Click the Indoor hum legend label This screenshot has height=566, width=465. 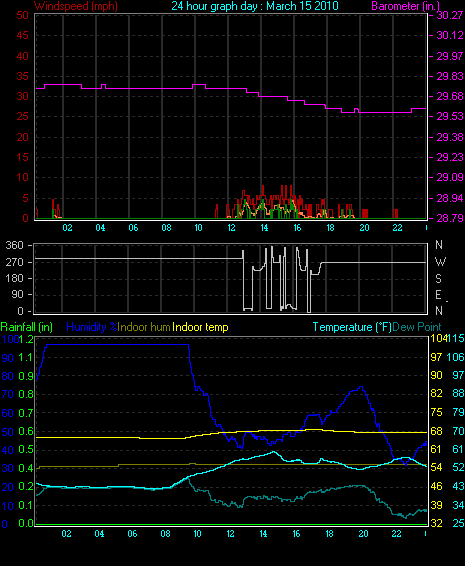pos(144,327)
